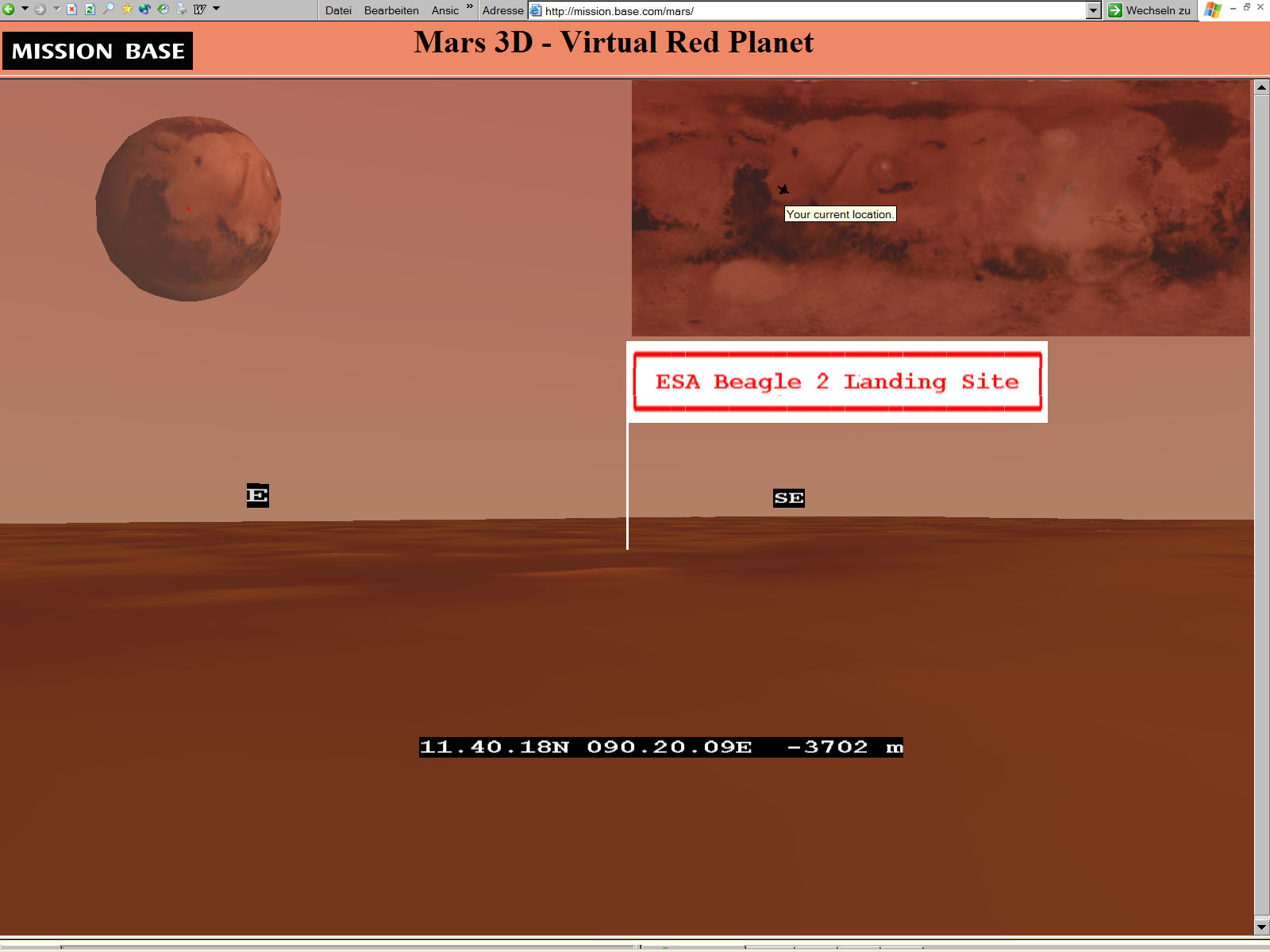Screen dimensions: 1270x952
Task: Click the Wechseln zu button
Action: pos(1149,10)
